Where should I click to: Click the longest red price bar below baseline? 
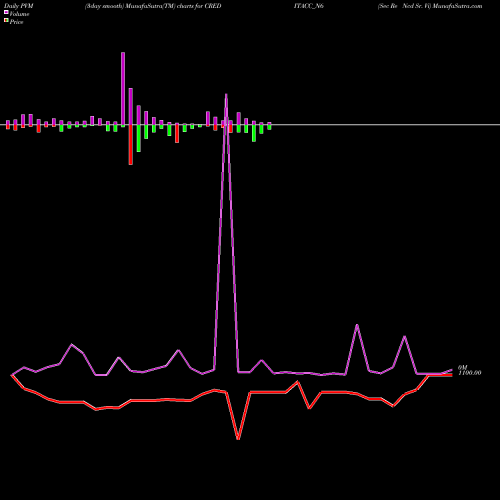131,144
